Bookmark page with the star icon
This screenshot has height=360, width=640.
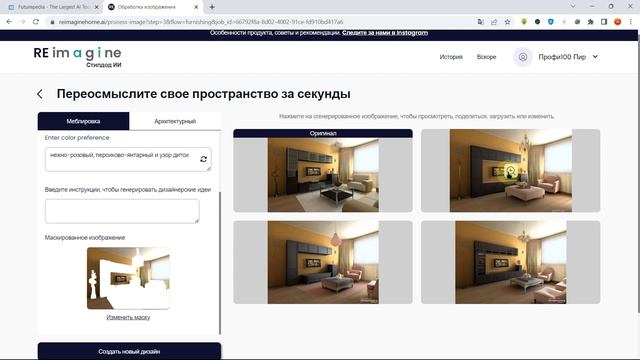coord(507,22)
